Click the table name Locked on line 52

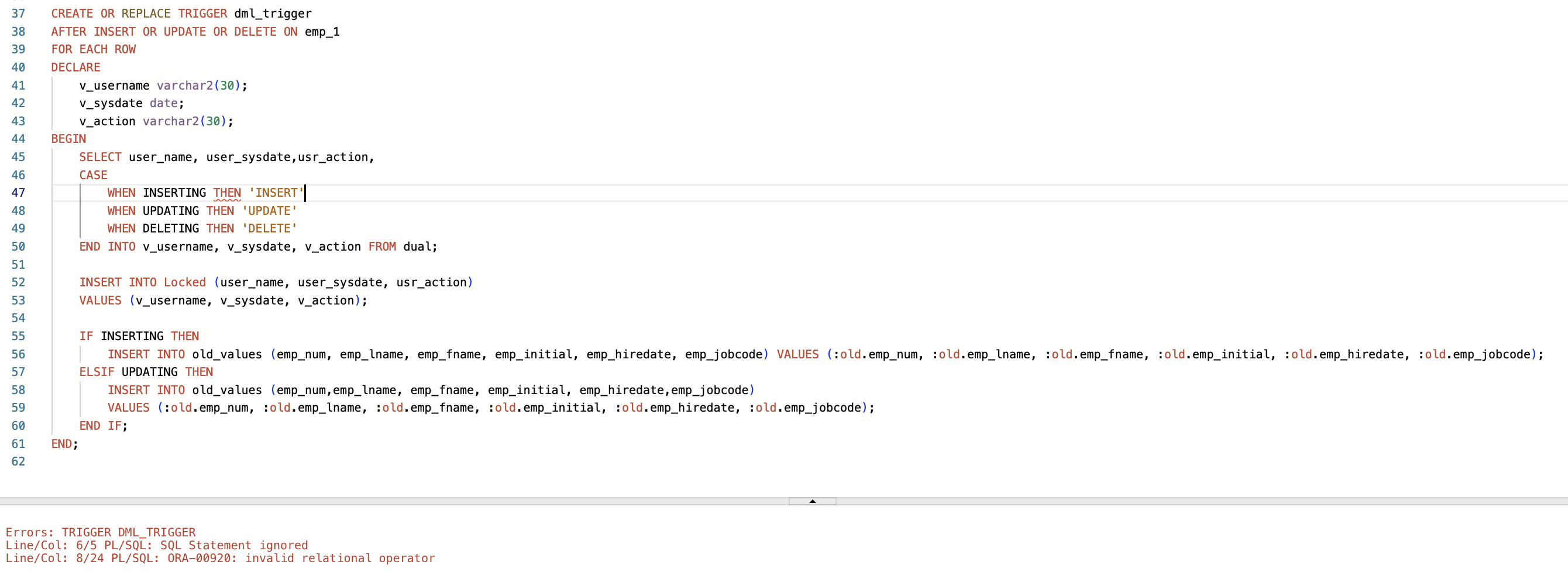184,282
